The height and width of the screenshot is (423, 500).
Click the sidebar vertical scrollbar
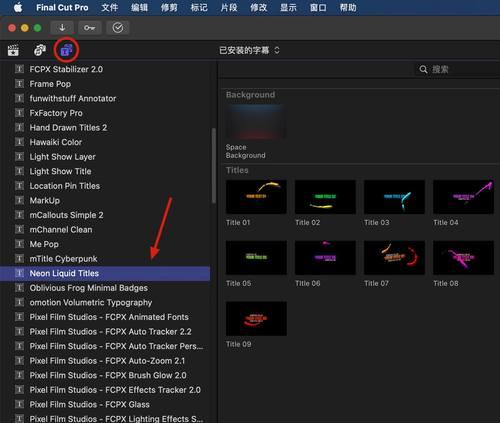[214, 166]
